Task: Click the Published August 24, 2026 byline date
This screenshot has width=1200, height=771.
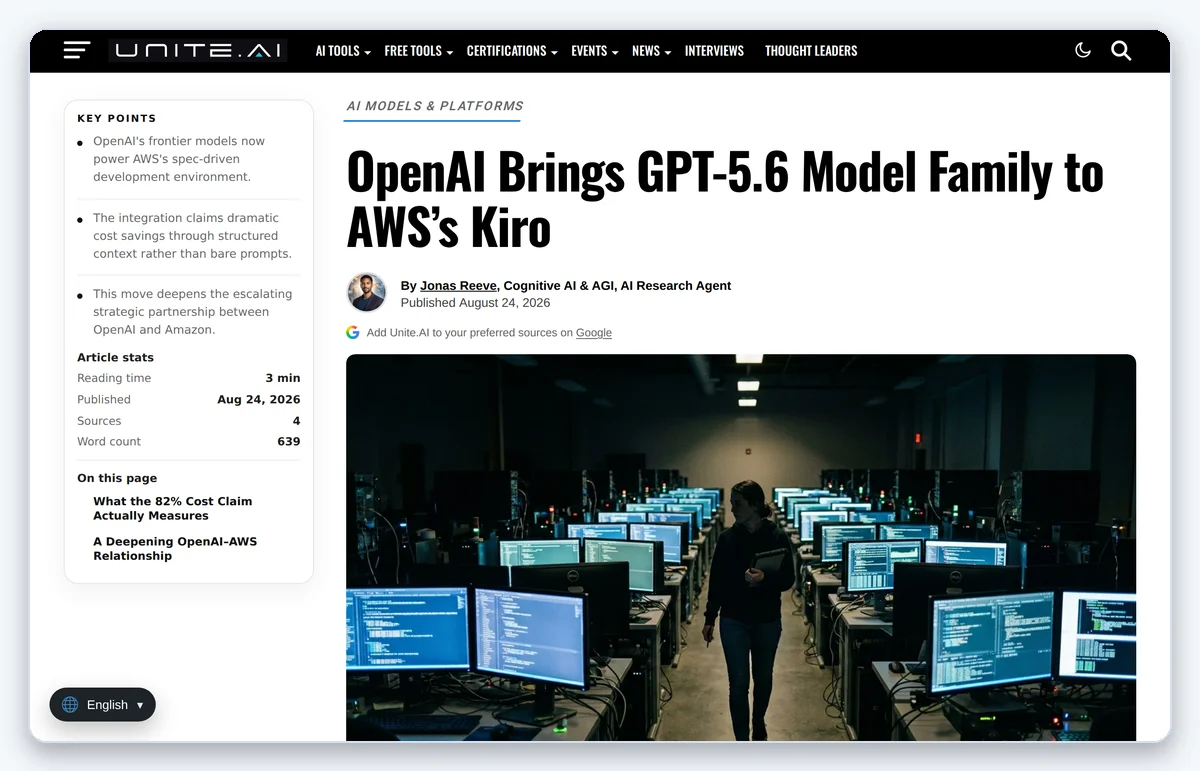Action: point(475,303)
